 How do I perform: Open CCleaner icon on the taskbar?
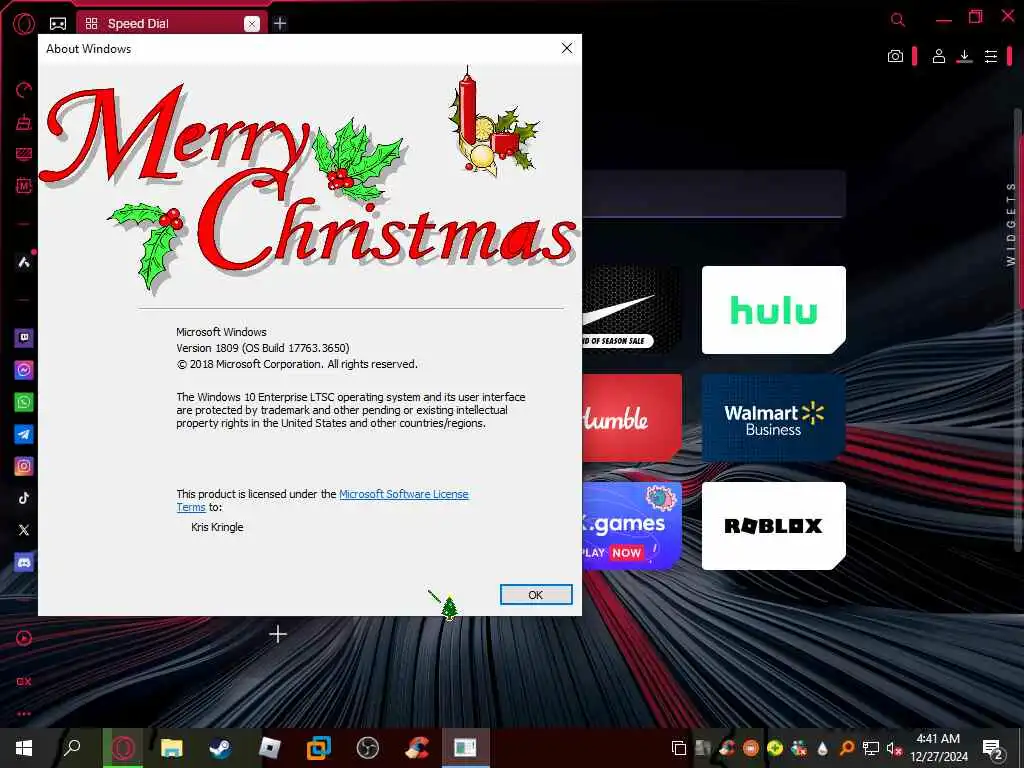coord(417,748)
